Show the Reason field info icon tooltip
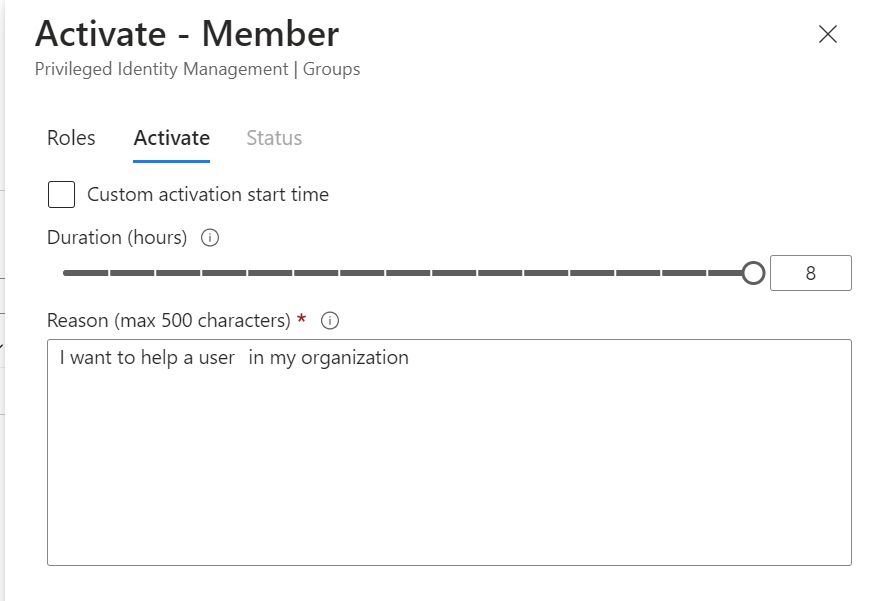This screenshot has width=879, height=601. 330,321
